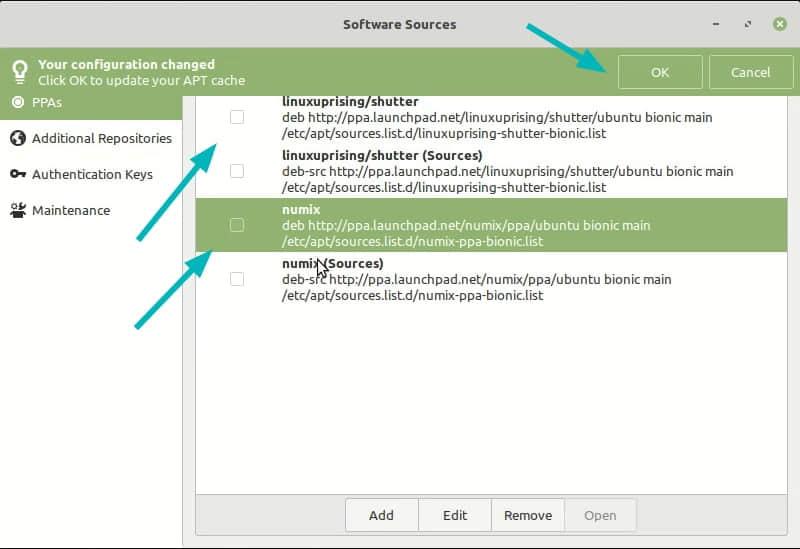Close the Software Sources window
The image size is (800, 549).
pyautogui.click(x=779, y=23)
